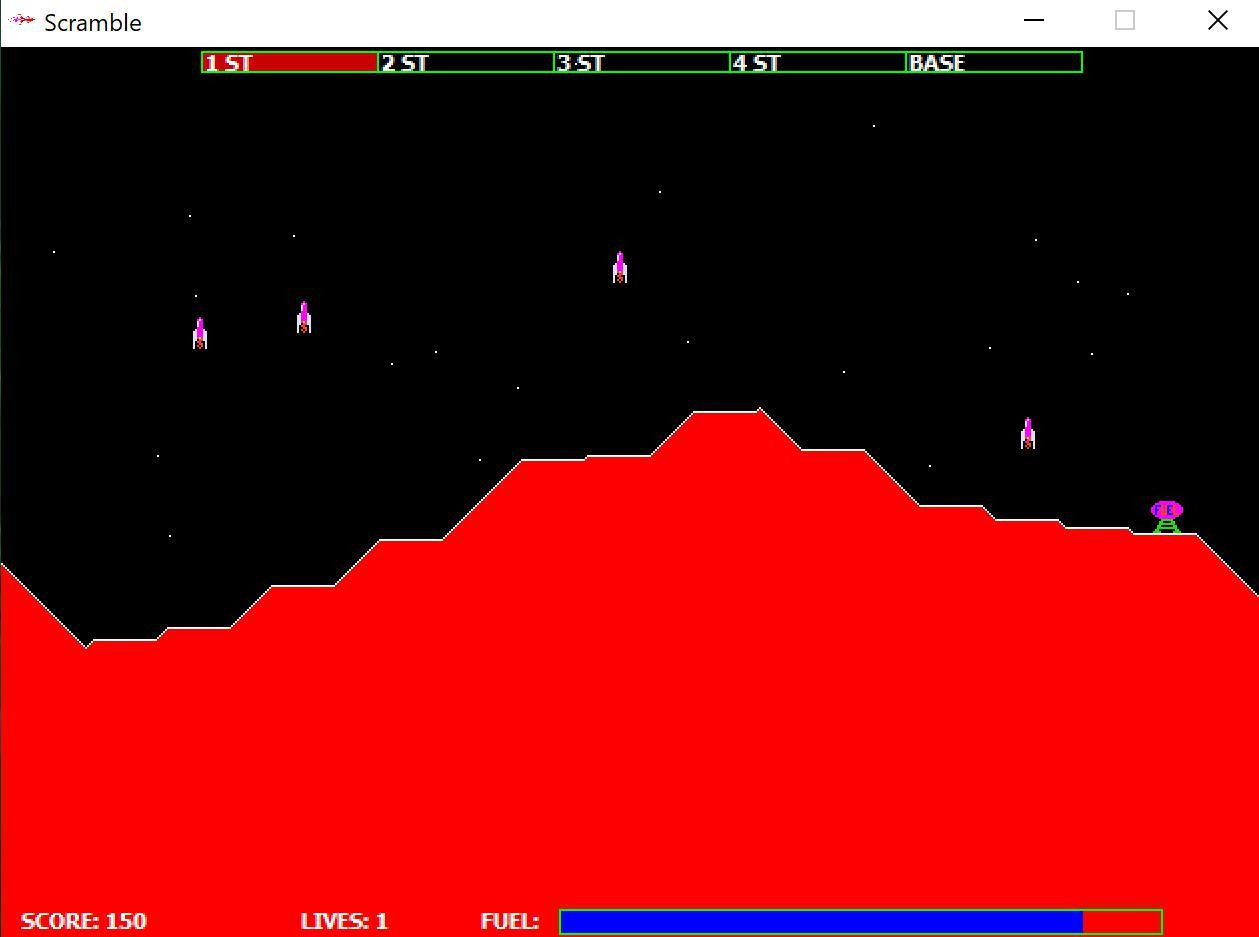Viewport: 1259px width, 937px height.
Task: Click the highest flying rocket above the hill
Action: (x=620, y=267)
